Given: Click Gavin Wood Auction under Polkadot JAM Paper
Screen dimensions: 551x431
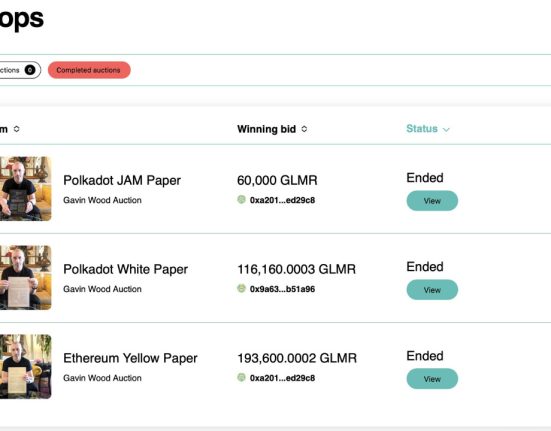Looking at the screenshot, I should click(102, 200).
